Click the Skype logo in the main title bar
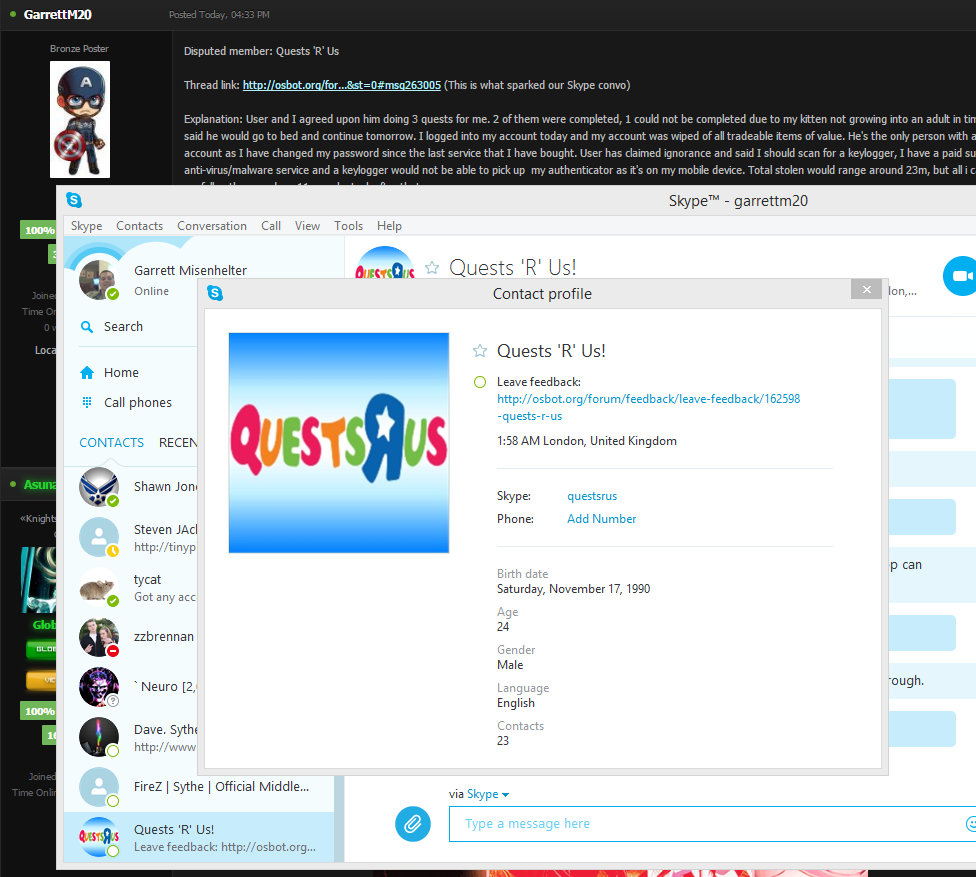Viewport: 976px width, 877px height. pyautogui.click(x=74, y=200)
